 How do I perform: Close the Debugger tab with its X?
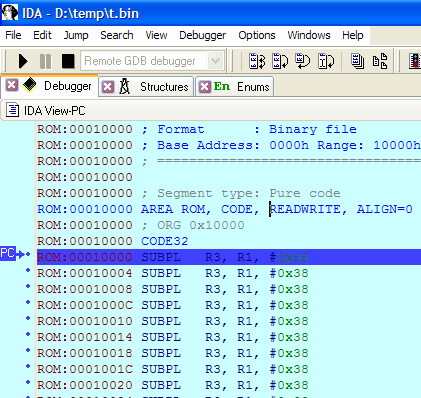[x=12, y=85]
